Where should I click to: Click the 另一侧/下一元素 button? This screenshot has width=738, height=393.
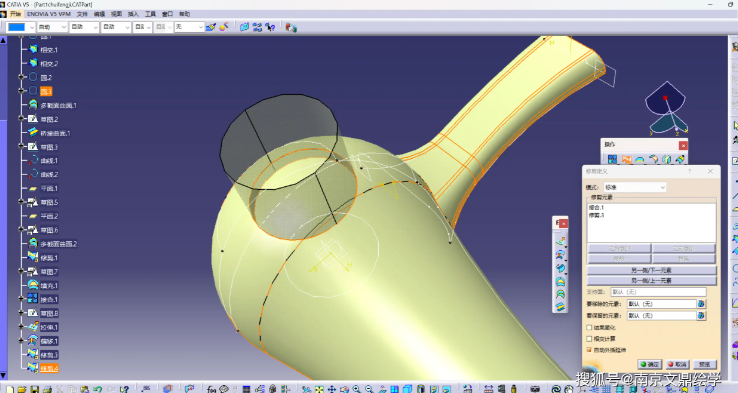coord(651,270)
